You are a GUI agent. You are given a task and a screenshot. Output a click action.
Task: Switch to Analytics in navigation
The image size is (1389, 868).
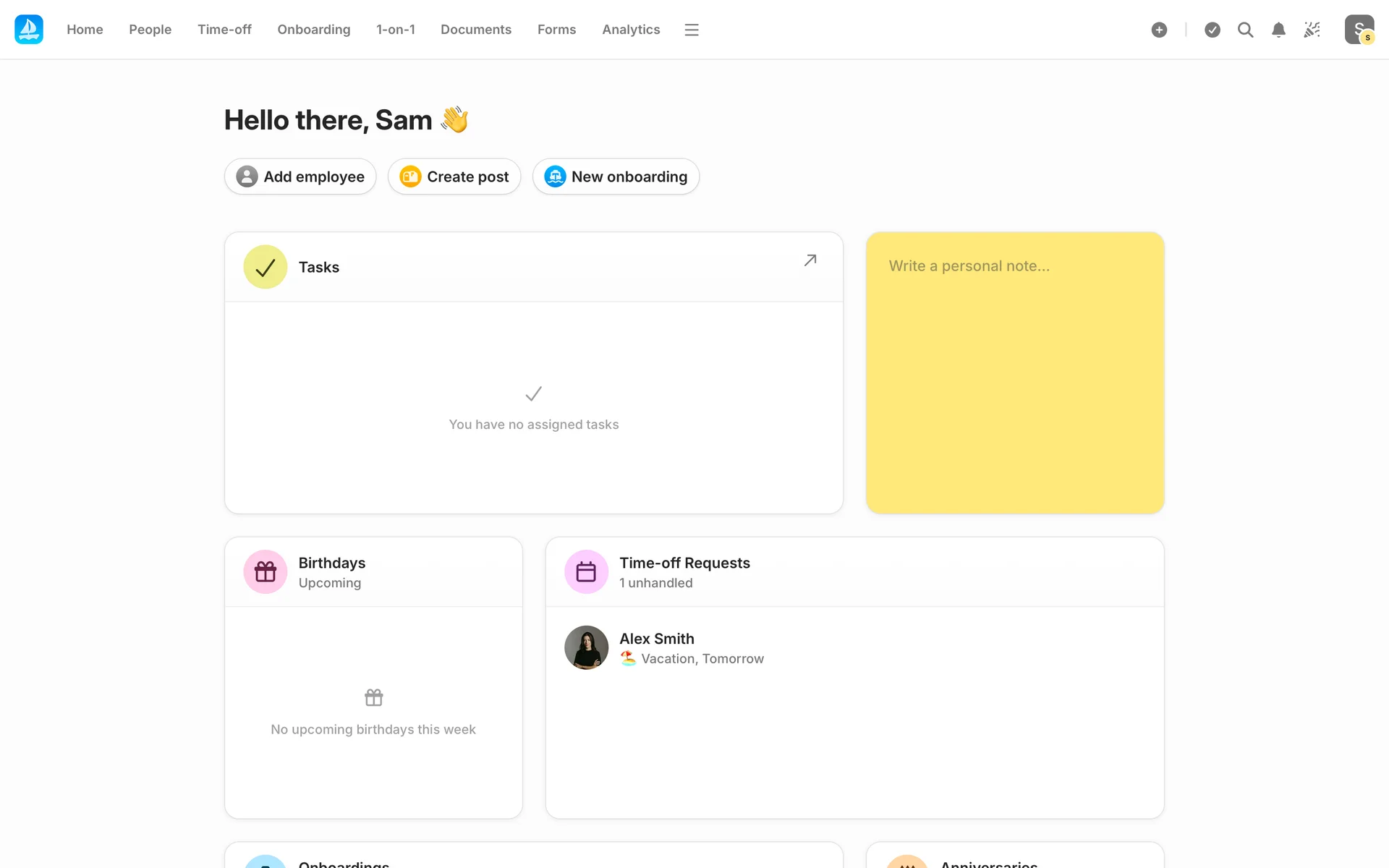631,30
